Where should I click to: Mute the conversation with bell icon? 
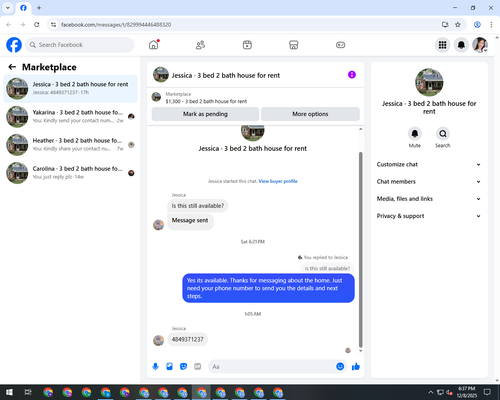point(415,134)
